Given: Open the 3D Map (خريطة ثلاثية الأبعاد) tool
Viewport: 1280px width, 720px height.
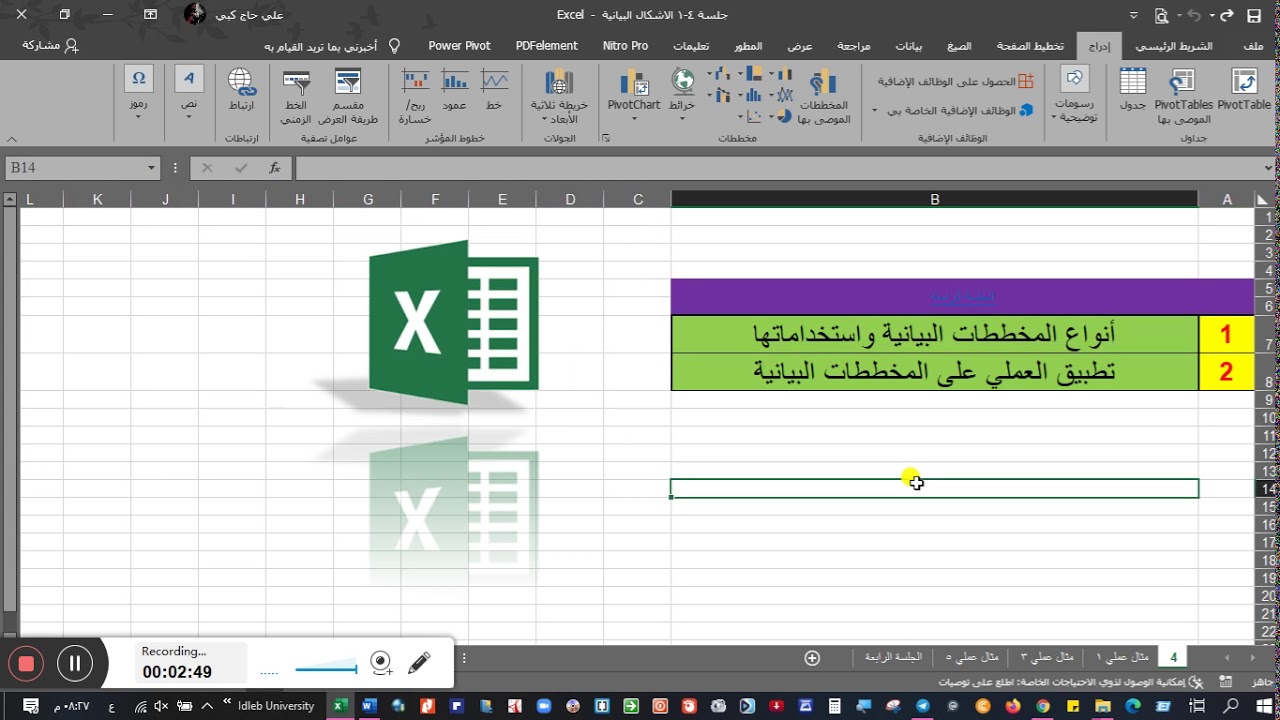Looking at the screenshot, I should (560, 96).
